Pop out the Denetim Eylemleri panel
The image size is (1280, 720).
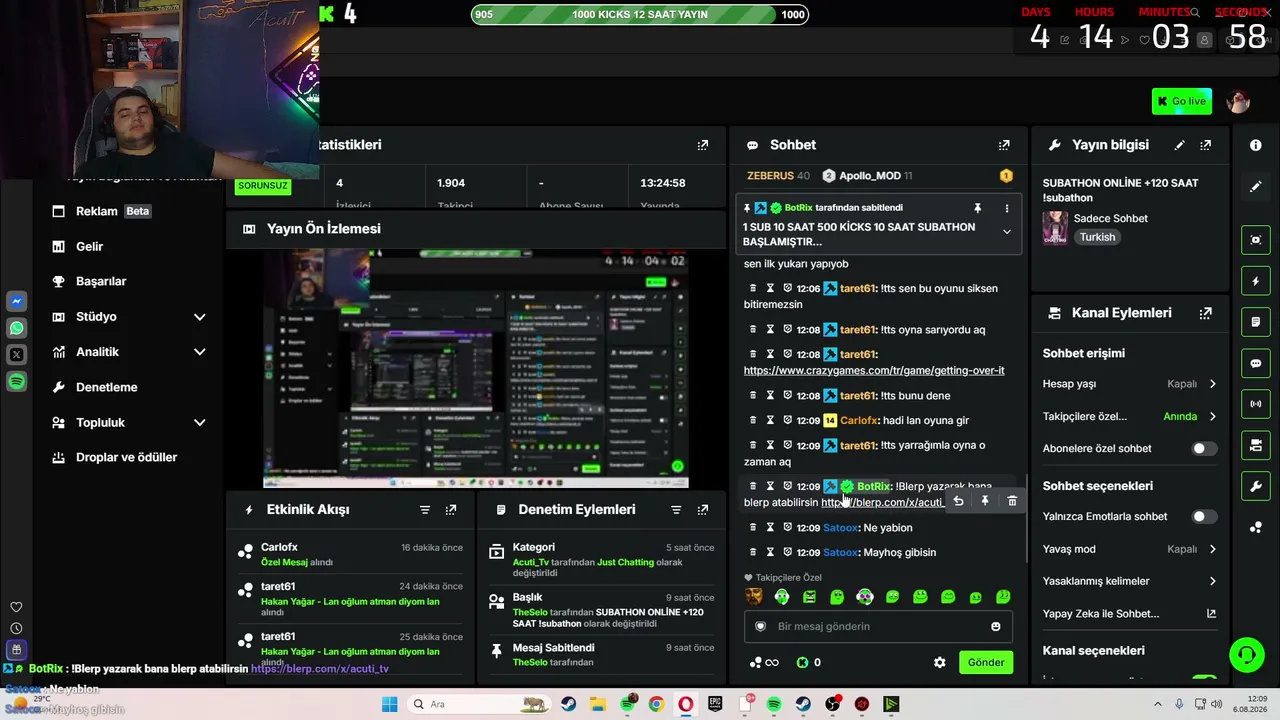coord(703,510)
